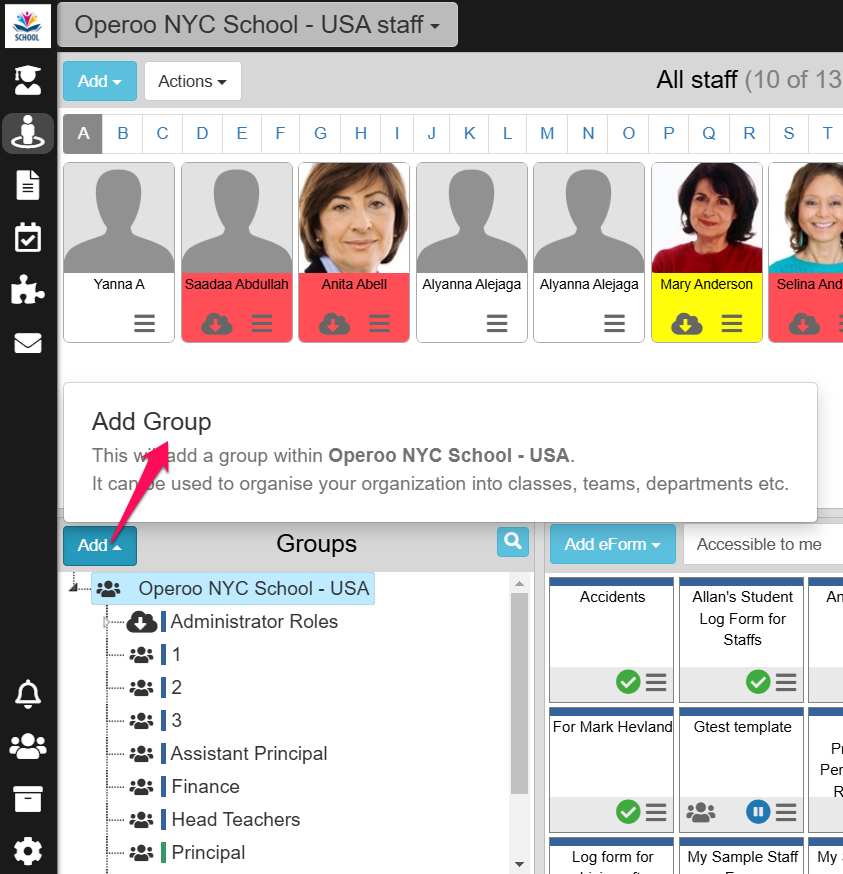Select Operoo NYC School - USA group

233,589
